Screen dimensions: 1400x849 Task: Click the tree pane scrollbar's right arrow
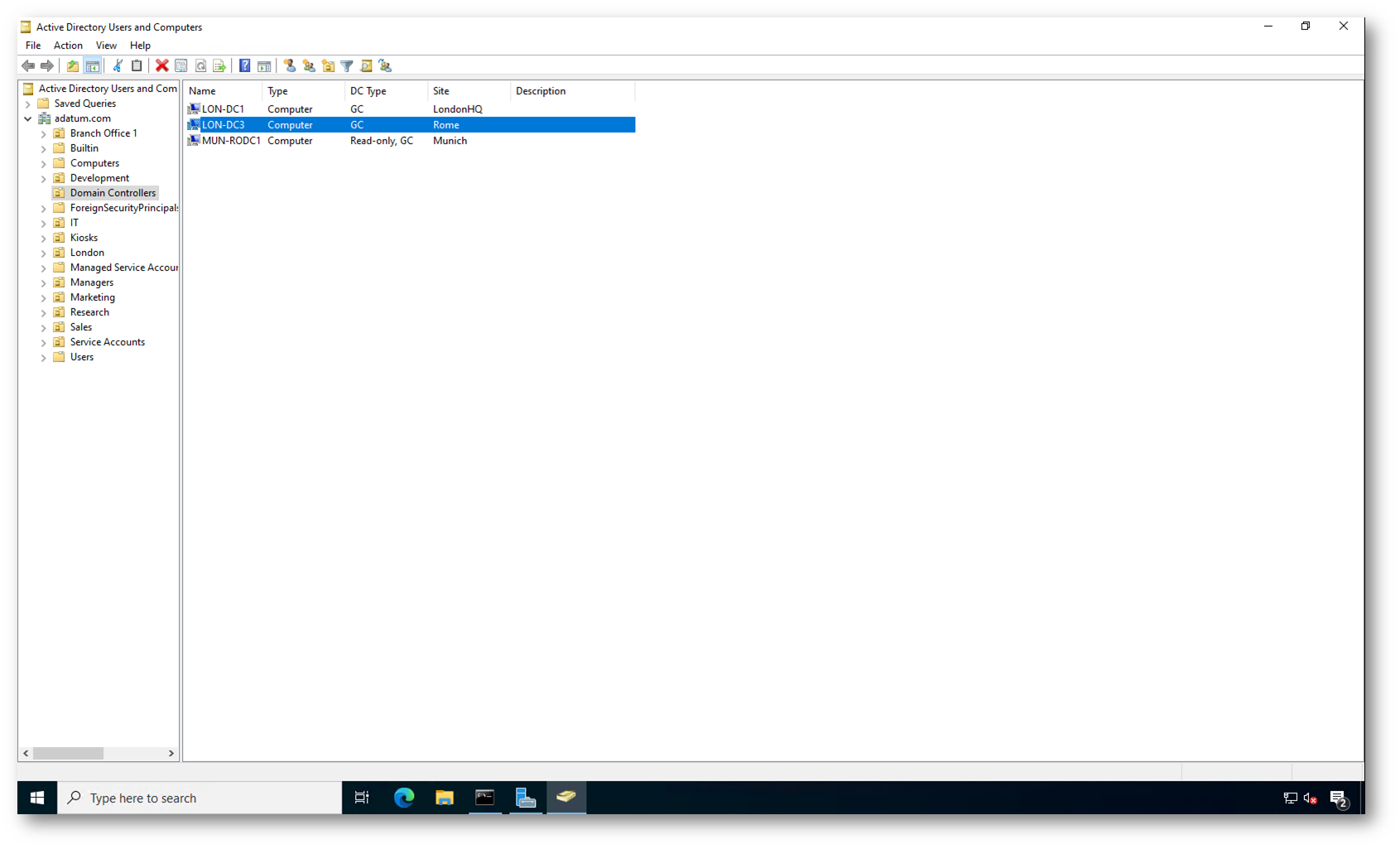pyautogui.click(x=171, y=754)
